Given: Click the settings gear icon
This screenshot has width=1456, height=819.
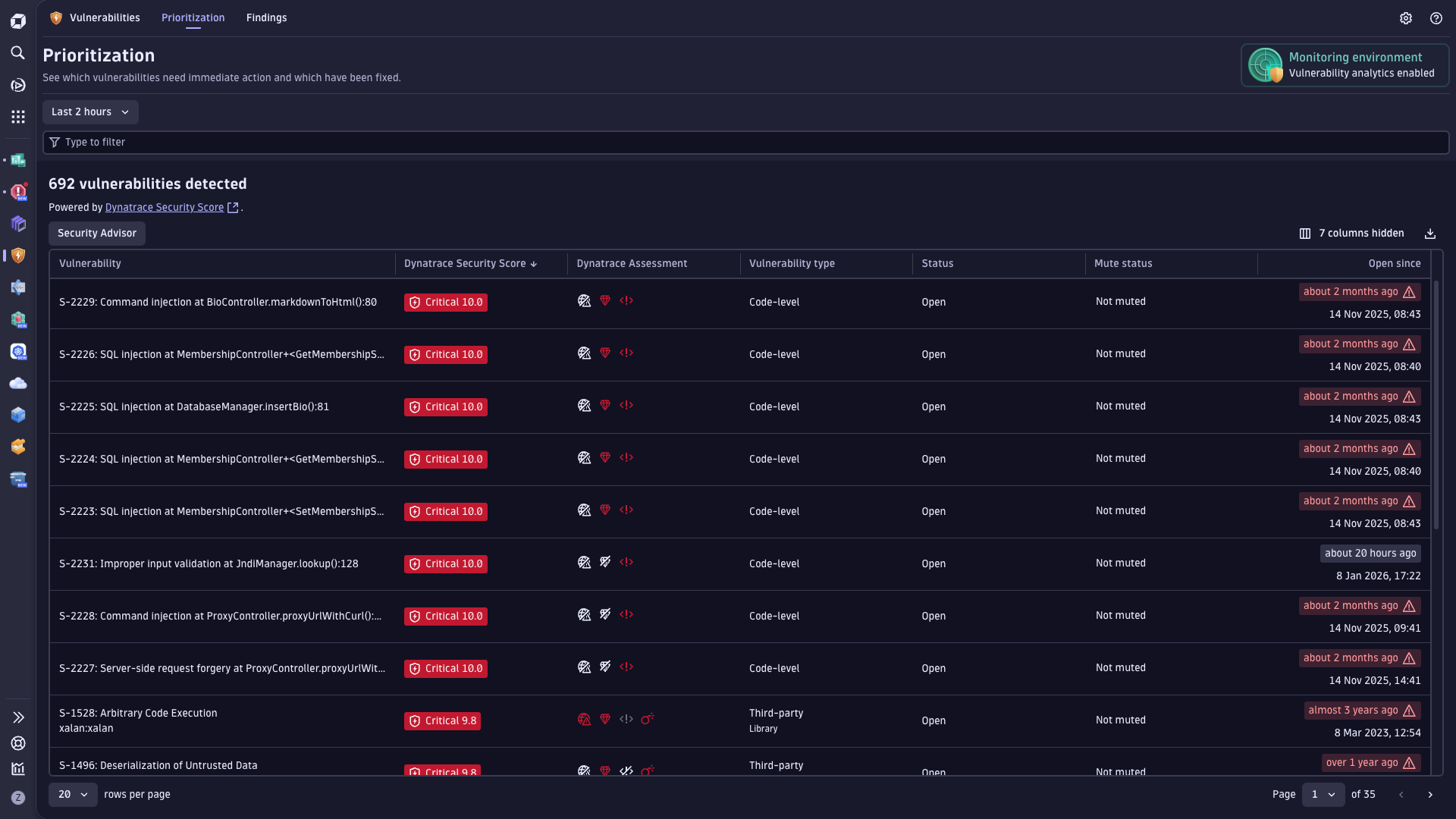Looking at the screenshot, I should point(1406,18).
